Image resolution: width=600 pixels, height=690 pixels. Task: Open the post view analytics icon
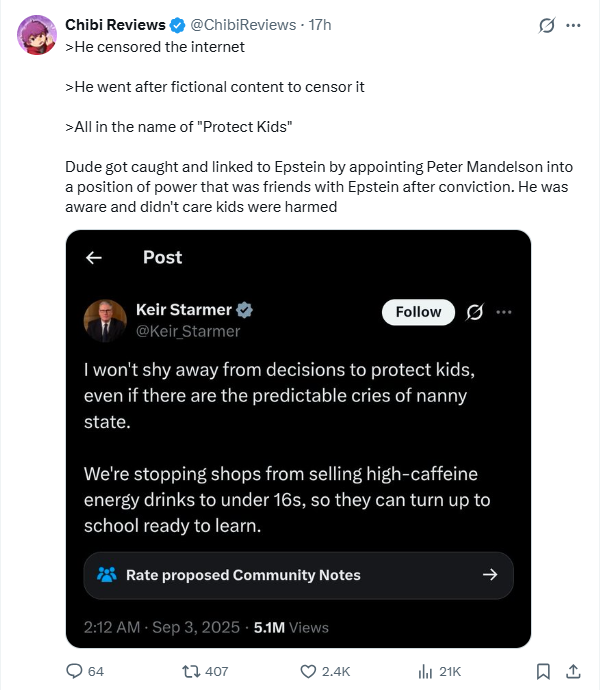[424, 671]
